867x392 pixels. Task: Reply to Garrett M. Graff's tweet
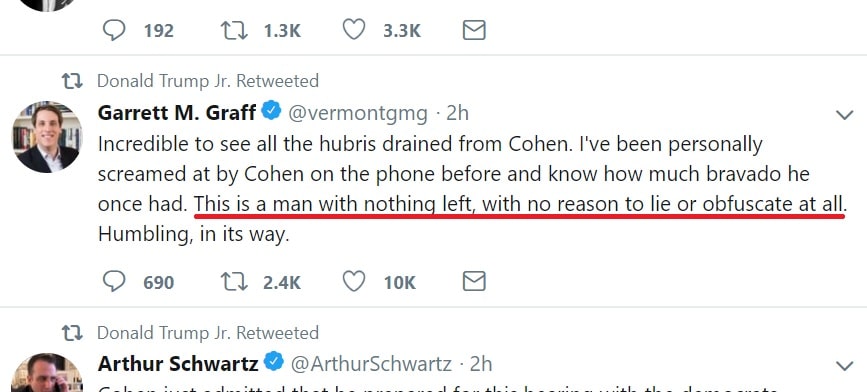click(x=114, y=282)
